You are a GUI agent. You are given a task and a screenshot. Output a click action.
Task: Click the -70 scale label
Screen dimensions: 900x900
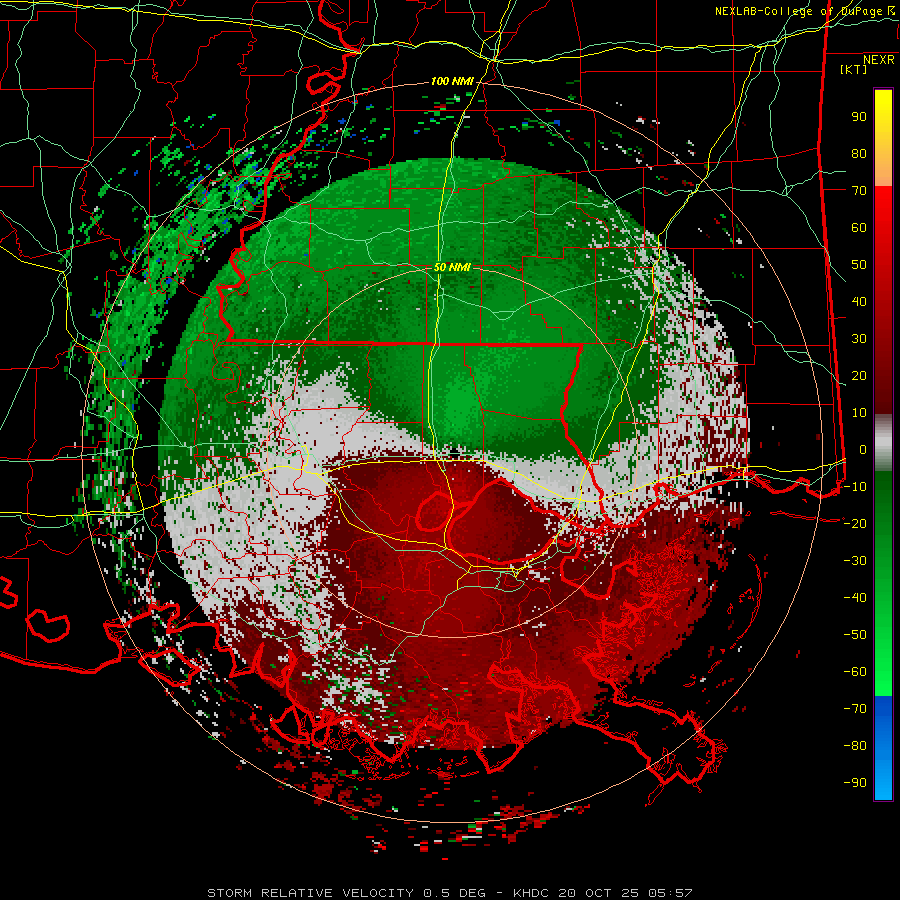(855, 709)
